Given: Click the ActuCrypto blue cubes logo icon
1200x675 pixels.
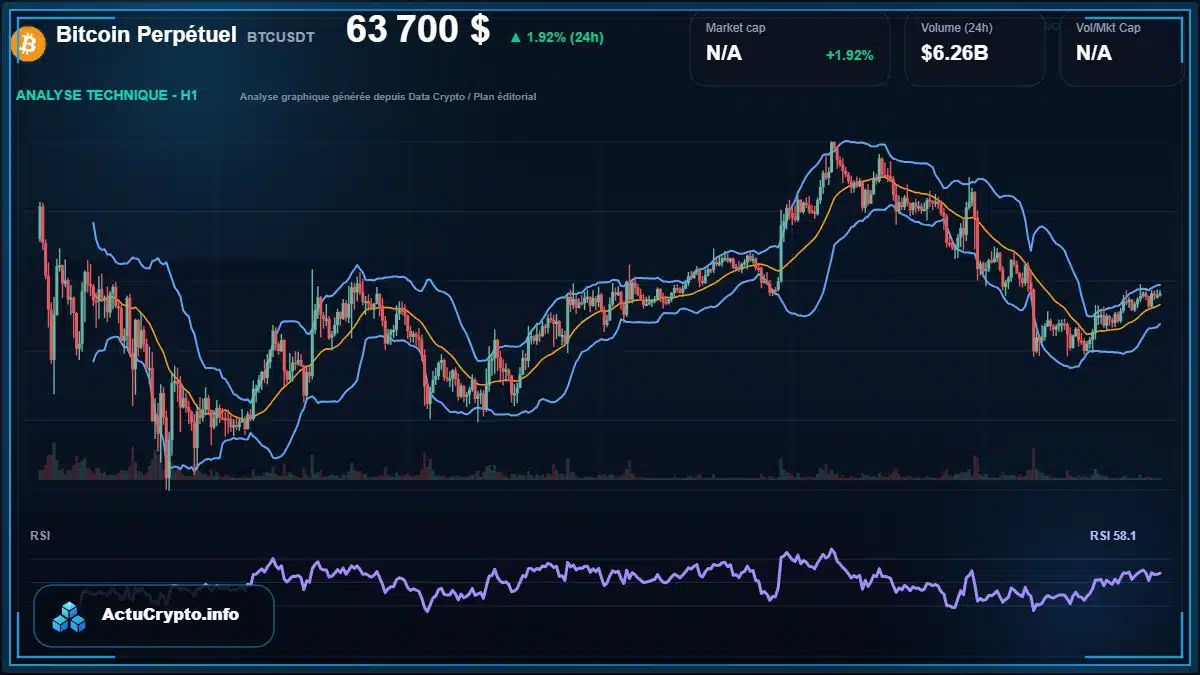Looking at the screenshot, I should tap(69, 616).
